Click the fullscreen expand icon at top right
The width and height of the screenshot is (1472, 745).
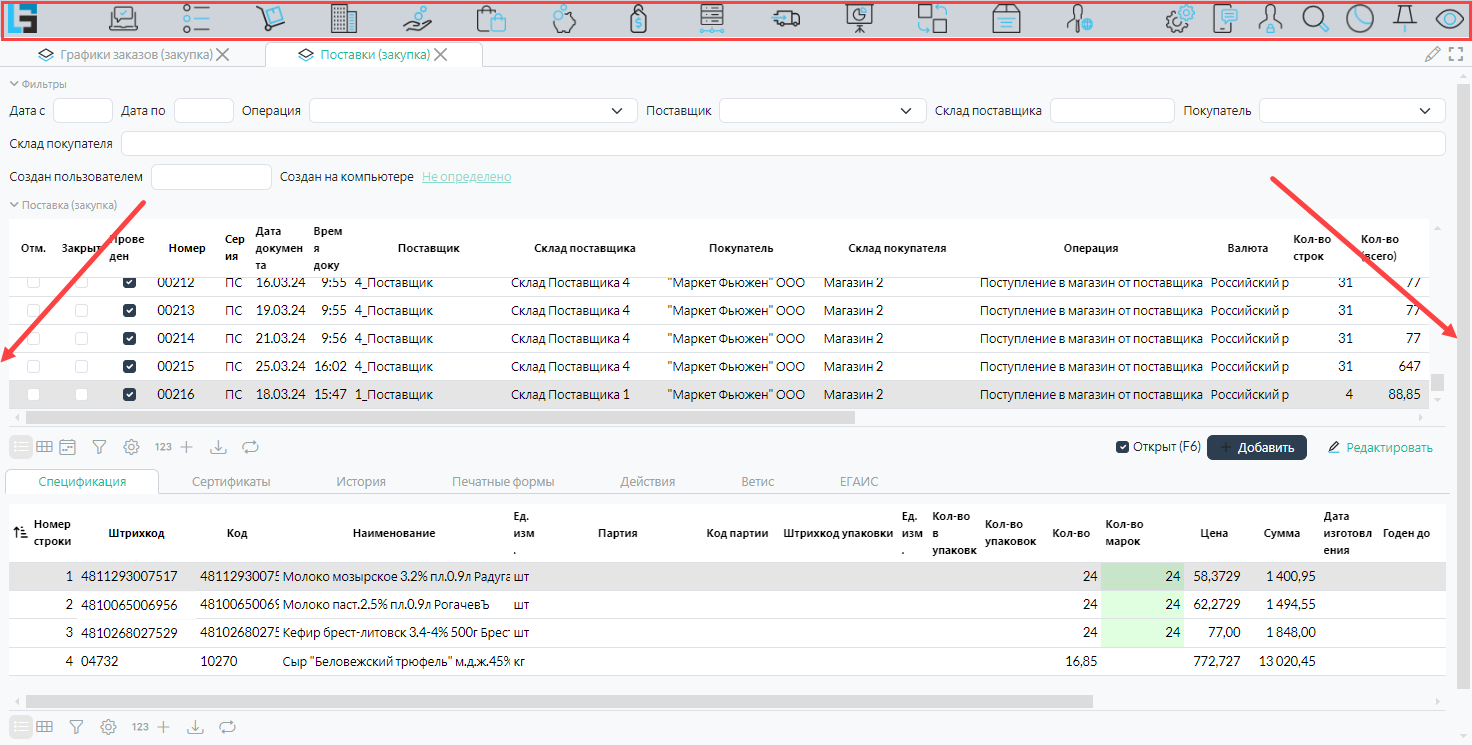pos(1456,55)
